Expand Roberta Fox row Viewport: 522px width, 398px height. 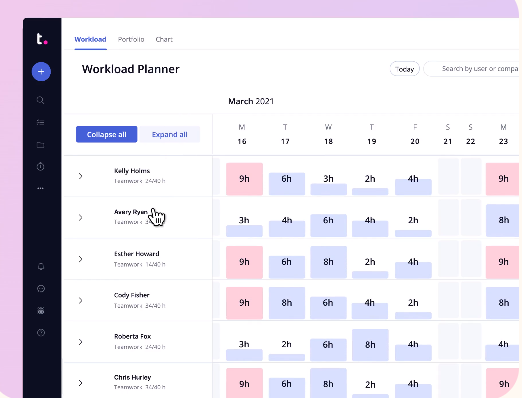point(80,342)
